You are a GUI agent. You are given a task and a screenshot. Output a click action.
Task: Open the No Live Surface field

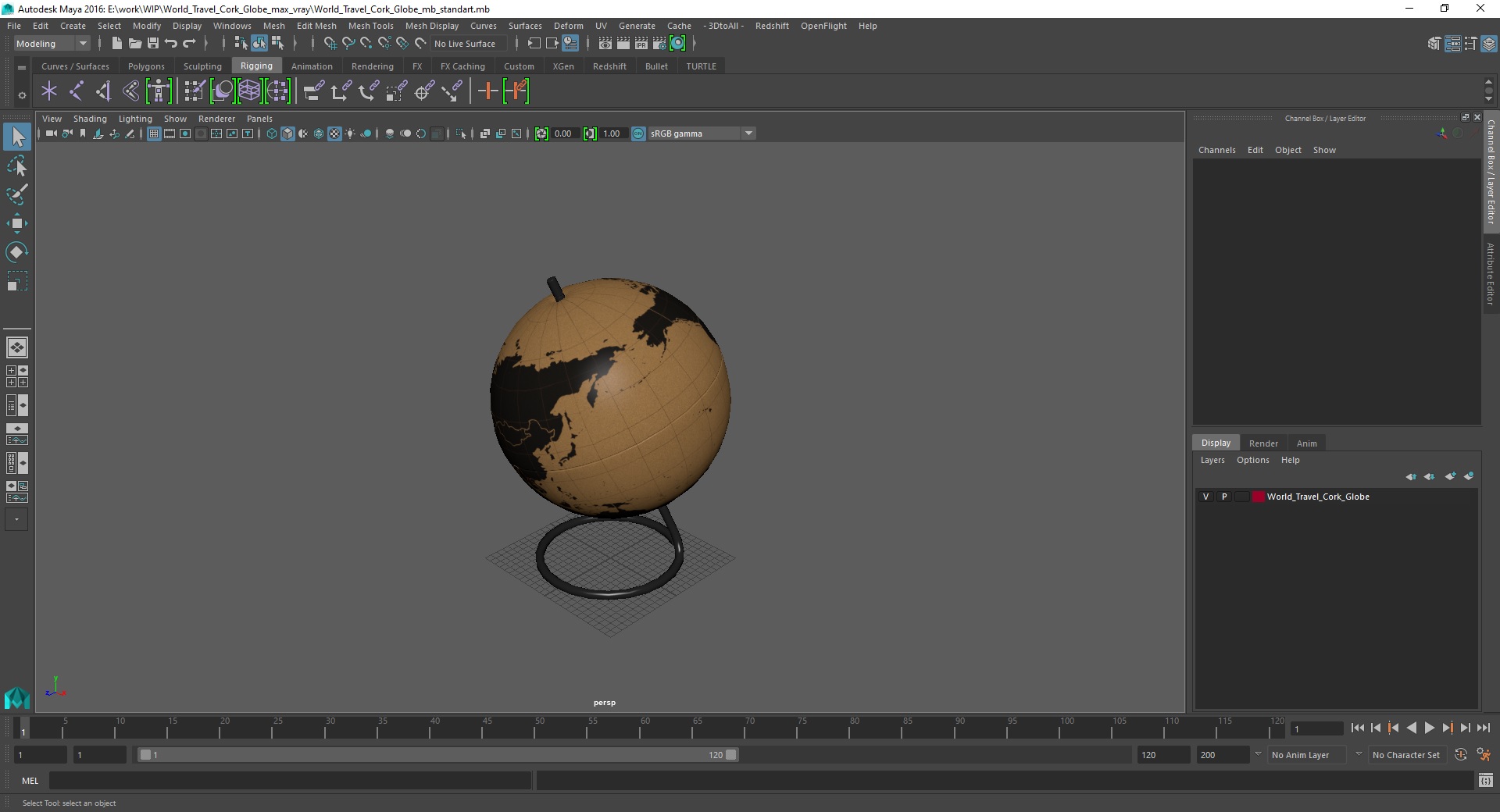click(470, 44)
